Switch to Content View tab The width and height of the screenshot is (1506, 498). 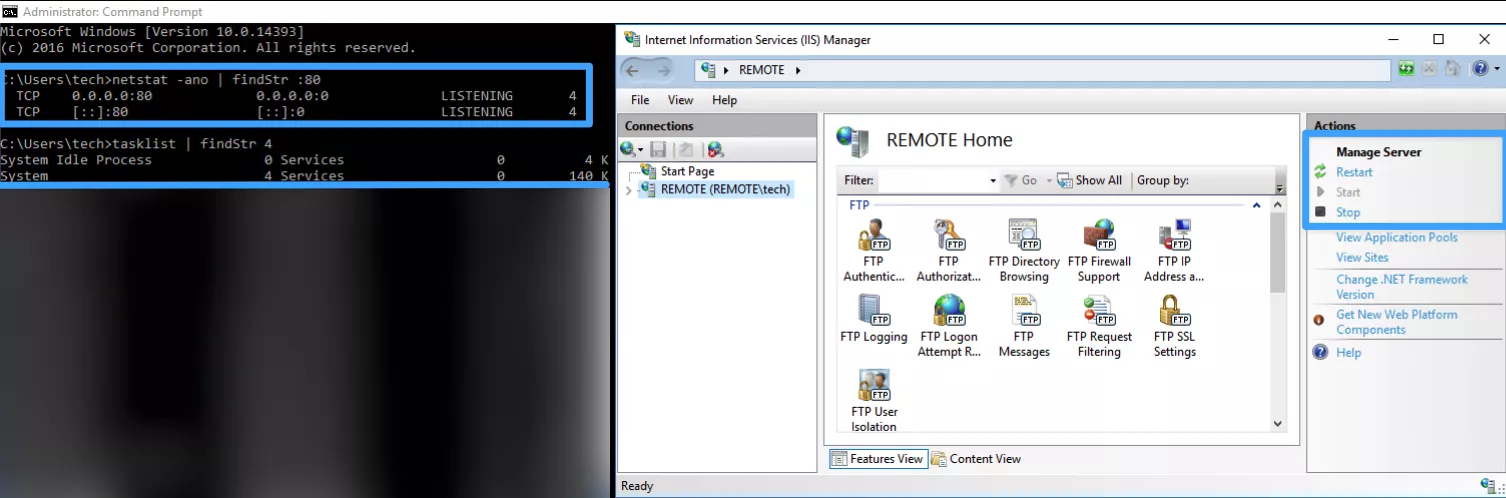coord(976,459)
